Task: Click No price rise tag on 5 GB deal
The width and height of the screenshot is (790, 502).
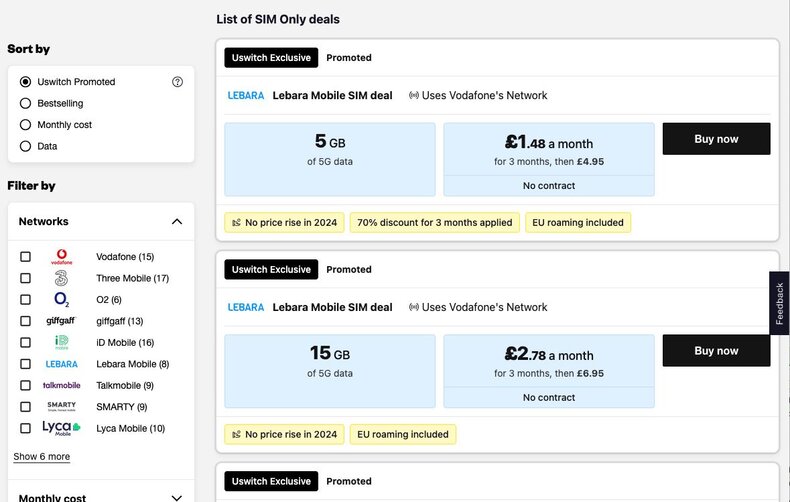Action: tap(284, 222)
